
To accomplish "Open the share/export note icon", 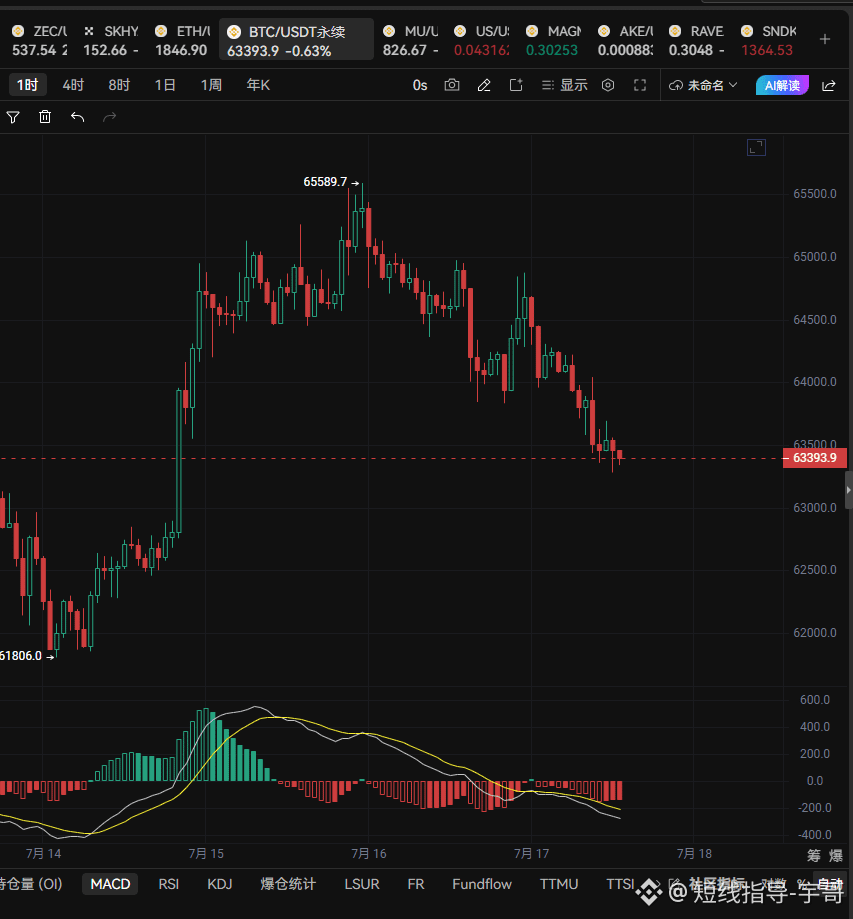I will point(516,86).
